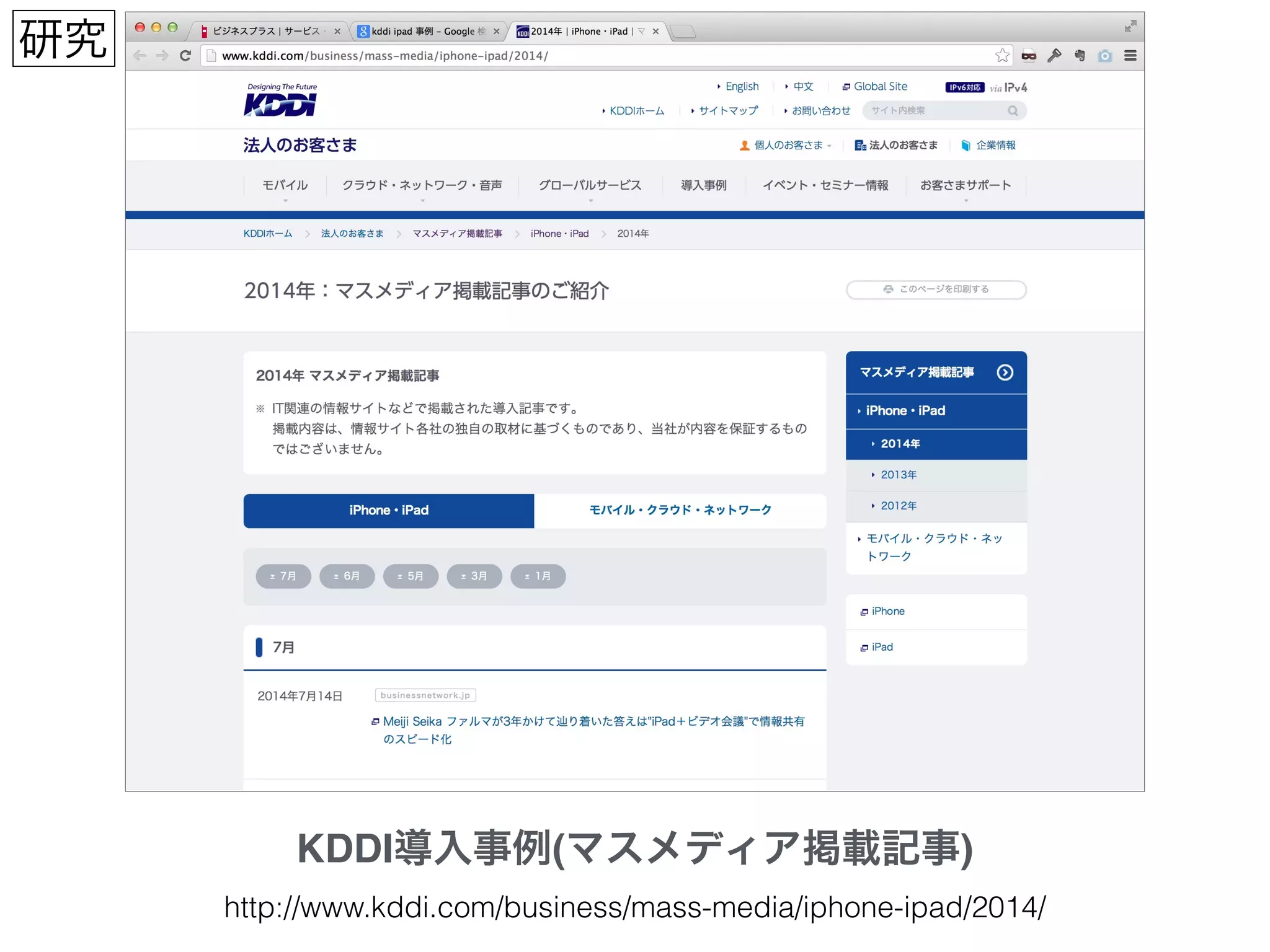The height and width of the screenshot is (952, 1270).
Task: Click the browser back arrow
Action: (x=140, y=56)
